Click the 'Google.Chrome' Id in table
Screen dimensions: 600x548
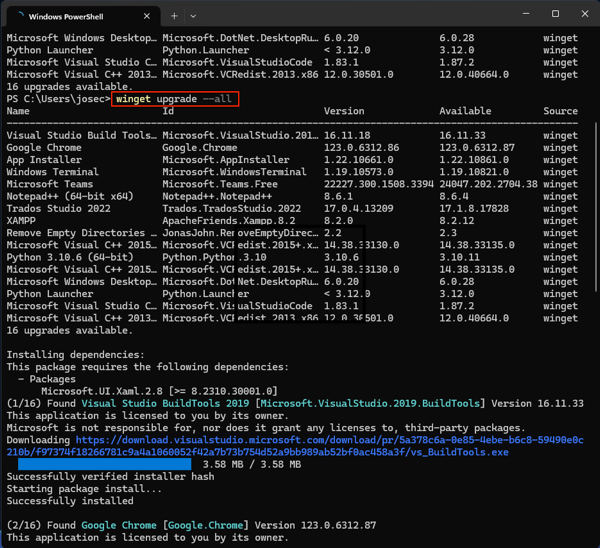[200, 148]
